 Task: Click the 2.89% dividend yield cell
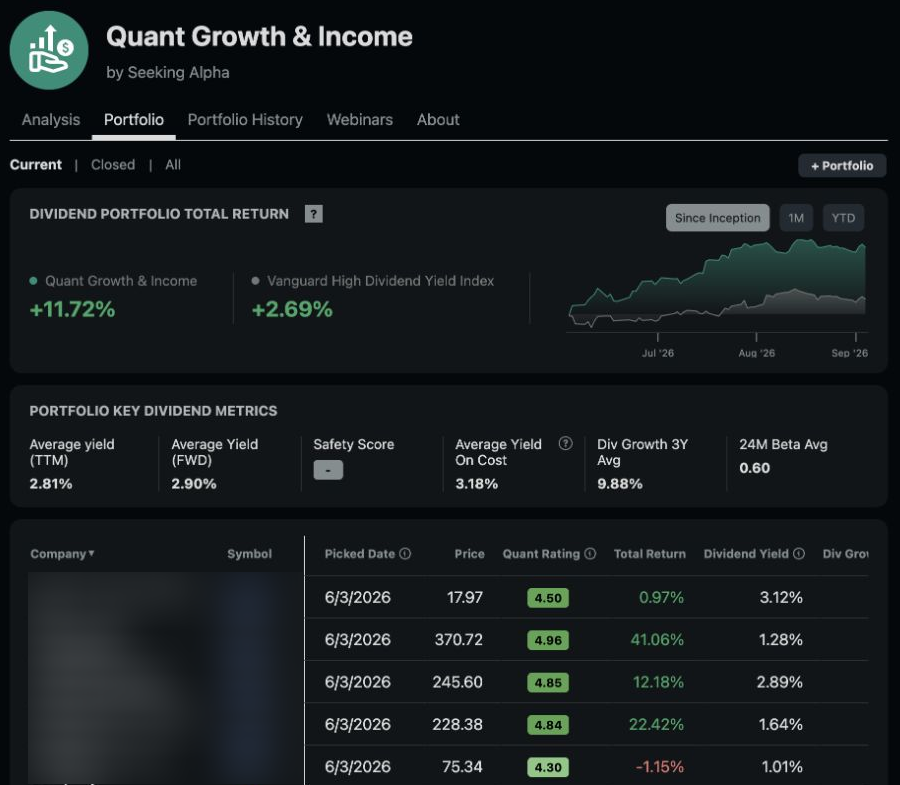tap(779, 682)
